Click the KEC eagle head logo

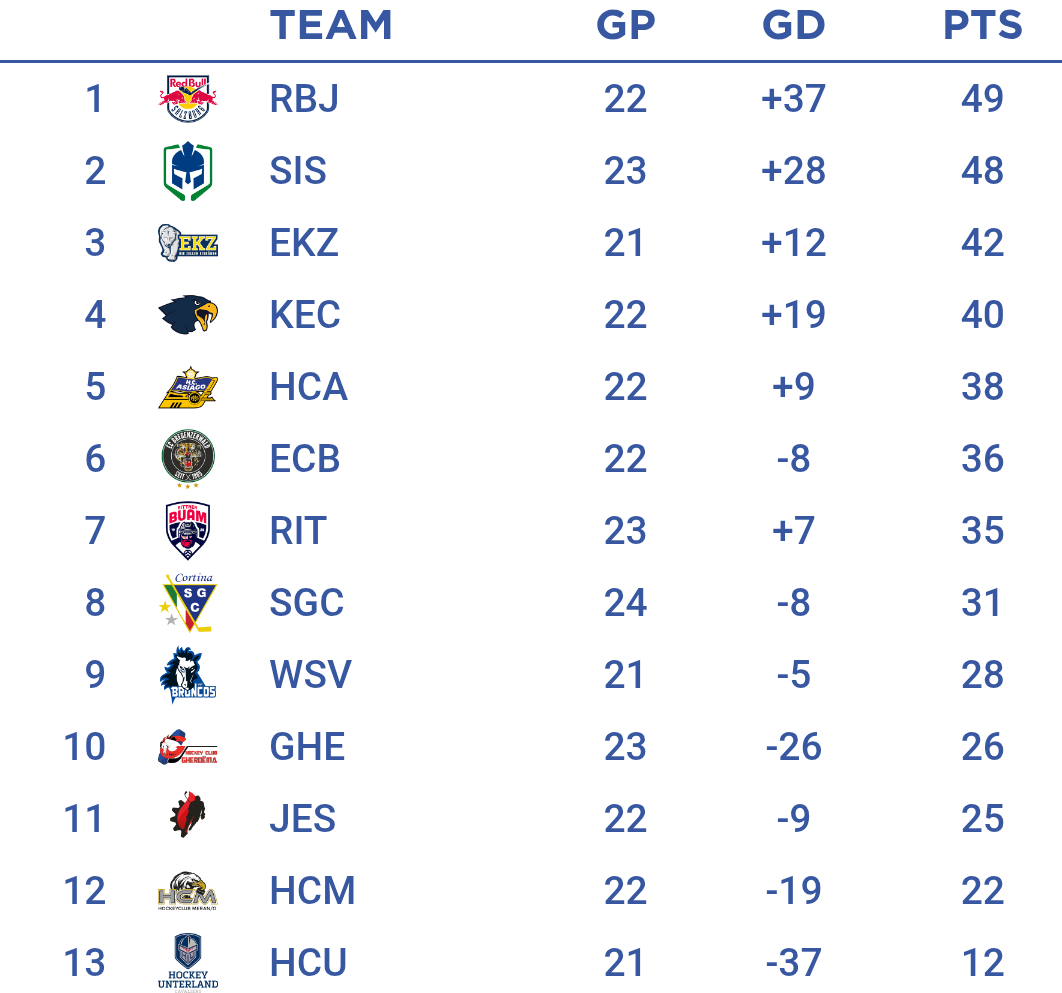[x=188, y=314]
